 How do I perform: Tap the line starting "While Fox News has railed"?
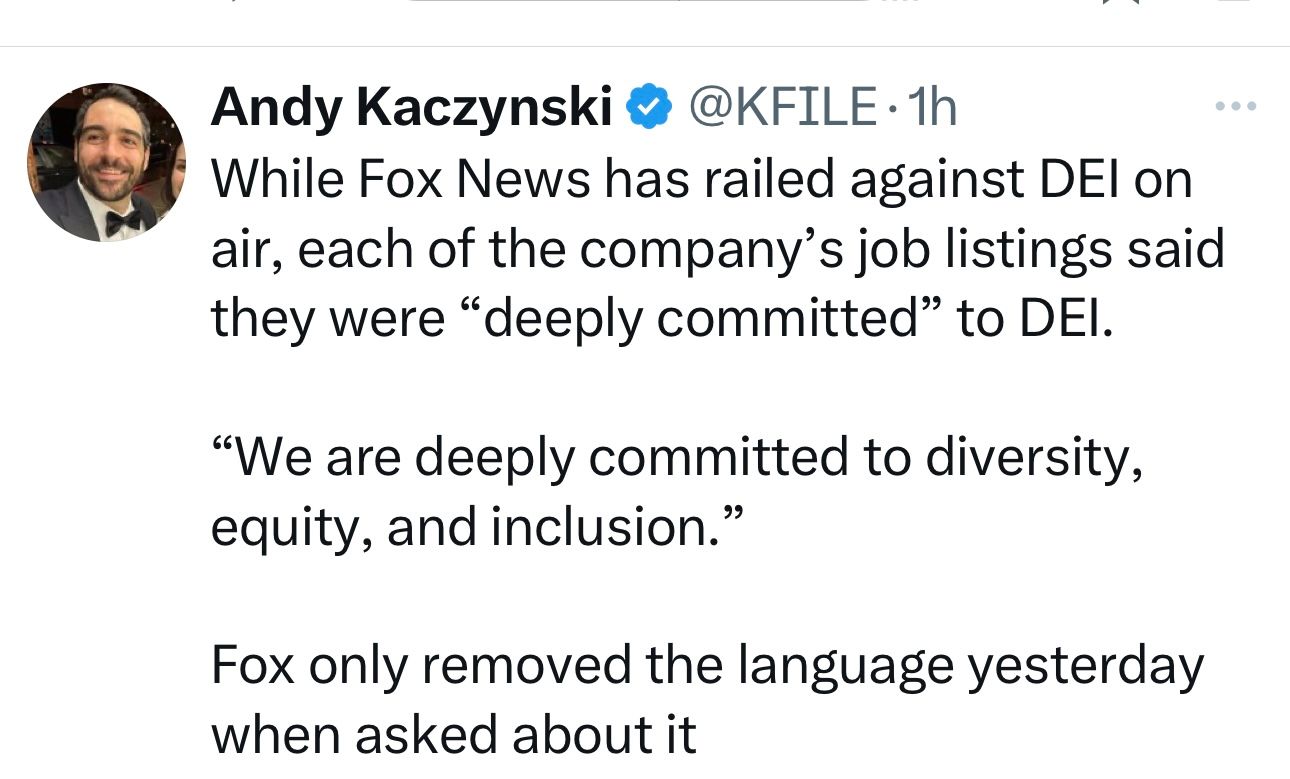point(702,181)
